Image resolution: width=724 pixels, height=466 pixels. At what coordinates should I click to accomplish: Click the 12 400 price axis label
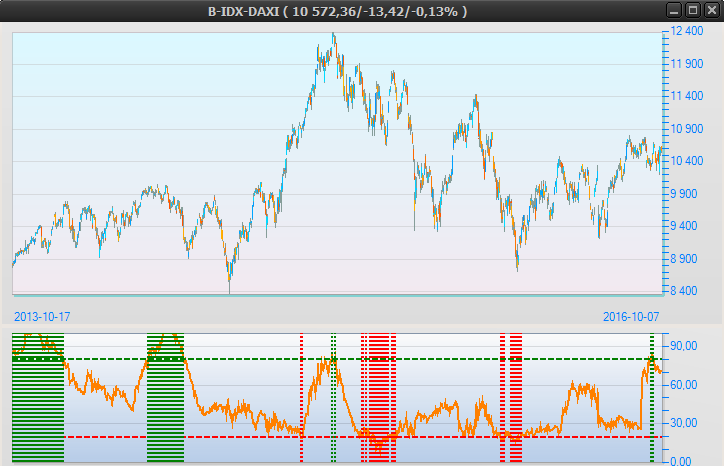(x=687, y=31)
